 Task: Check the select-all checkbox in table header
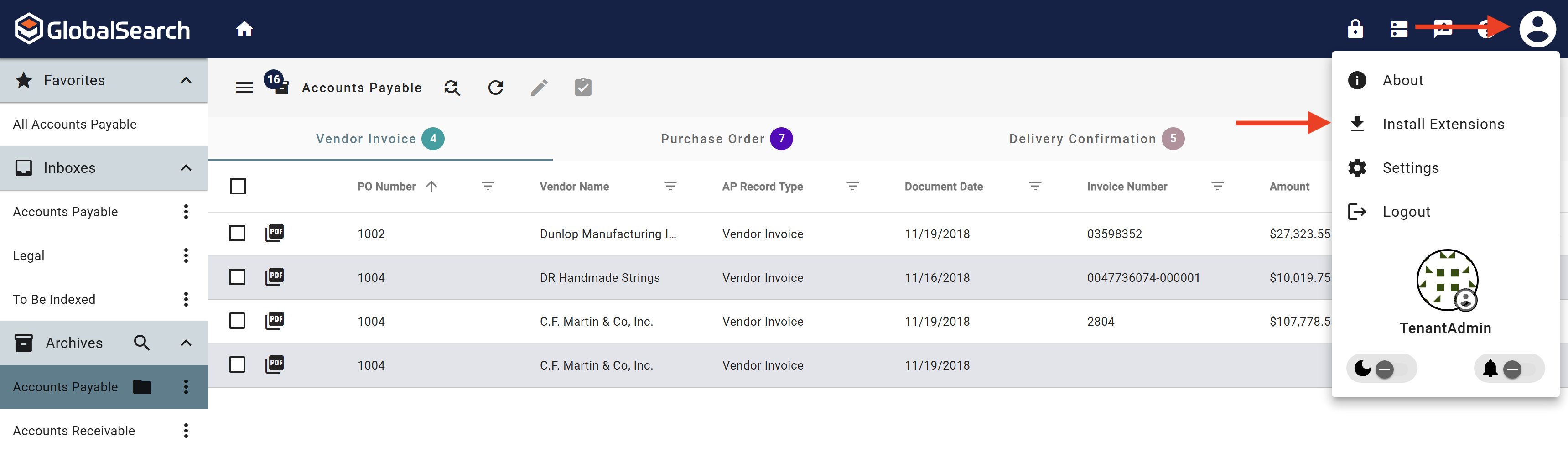(238, 187)
